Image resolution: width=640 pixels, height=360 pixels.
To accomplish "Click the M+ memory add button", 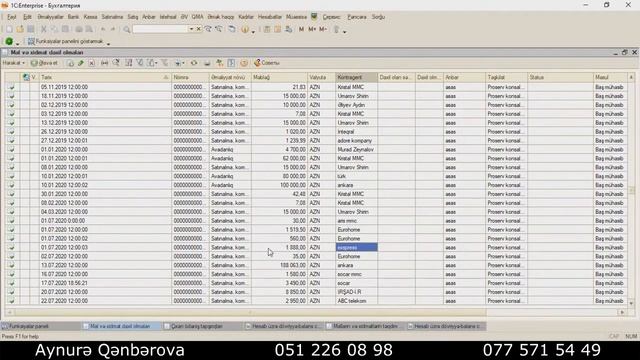I will pyautogui.click(x=312, y=29).
